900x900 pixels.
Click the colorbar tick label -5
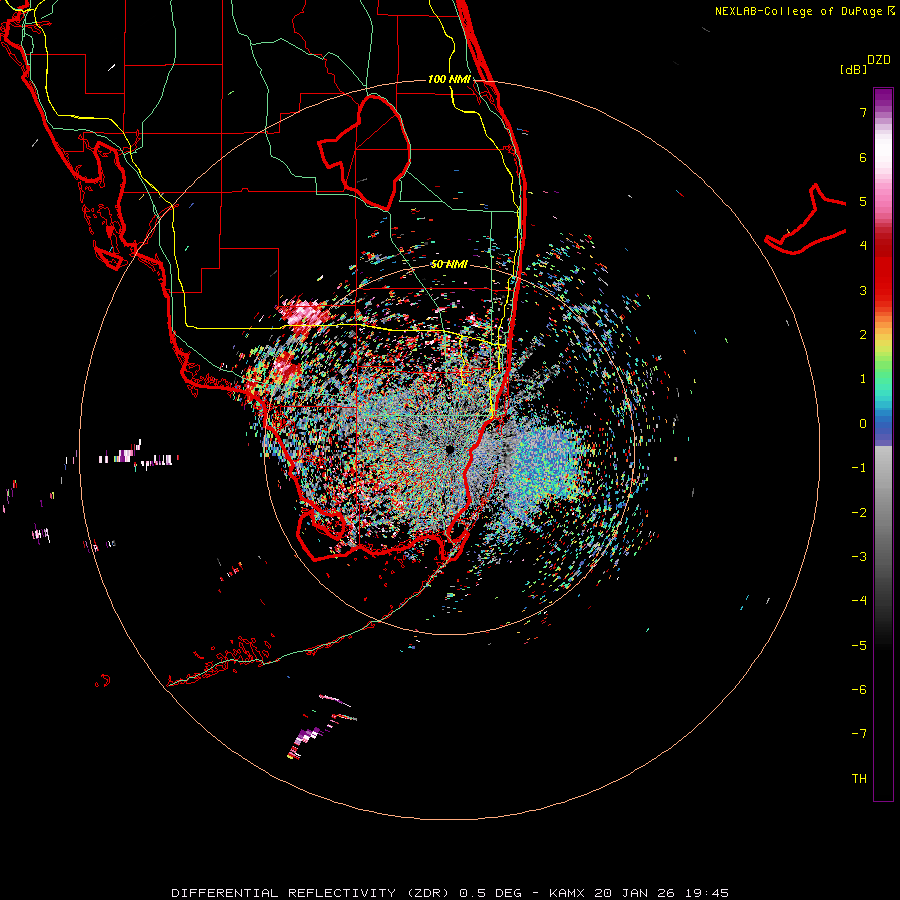[x=859, y=646]
